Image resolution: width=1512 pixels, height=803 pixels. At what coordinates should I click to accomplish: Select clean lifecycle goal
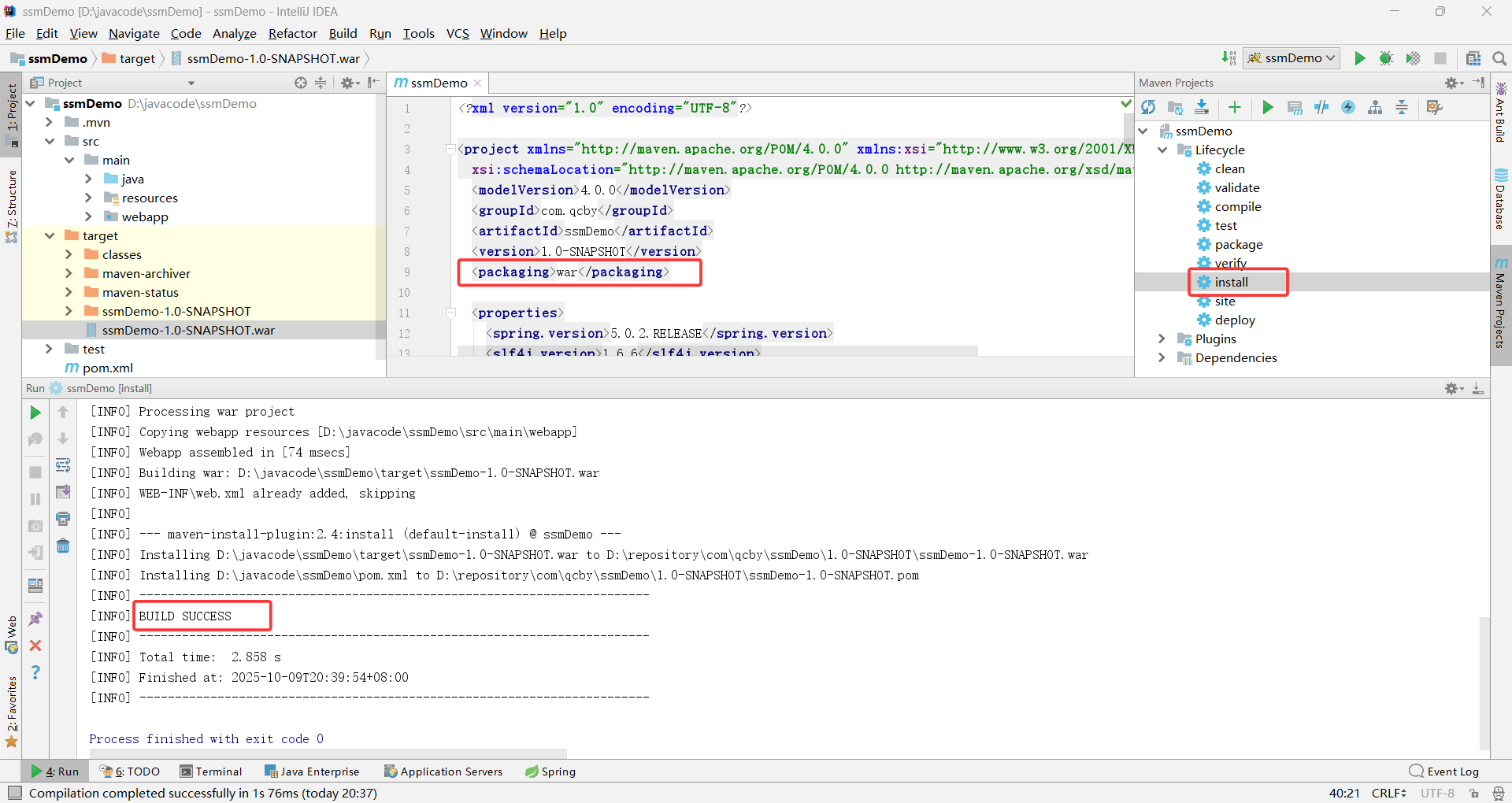pos(1229,169)
